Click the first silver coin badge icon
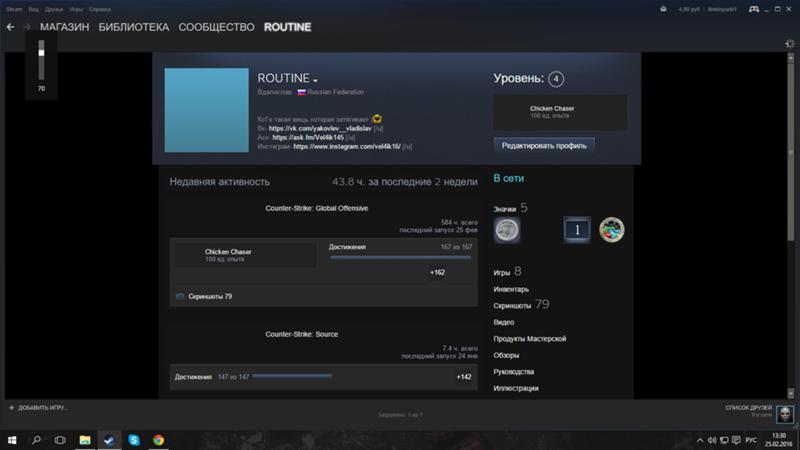 [x=507, y=230]
